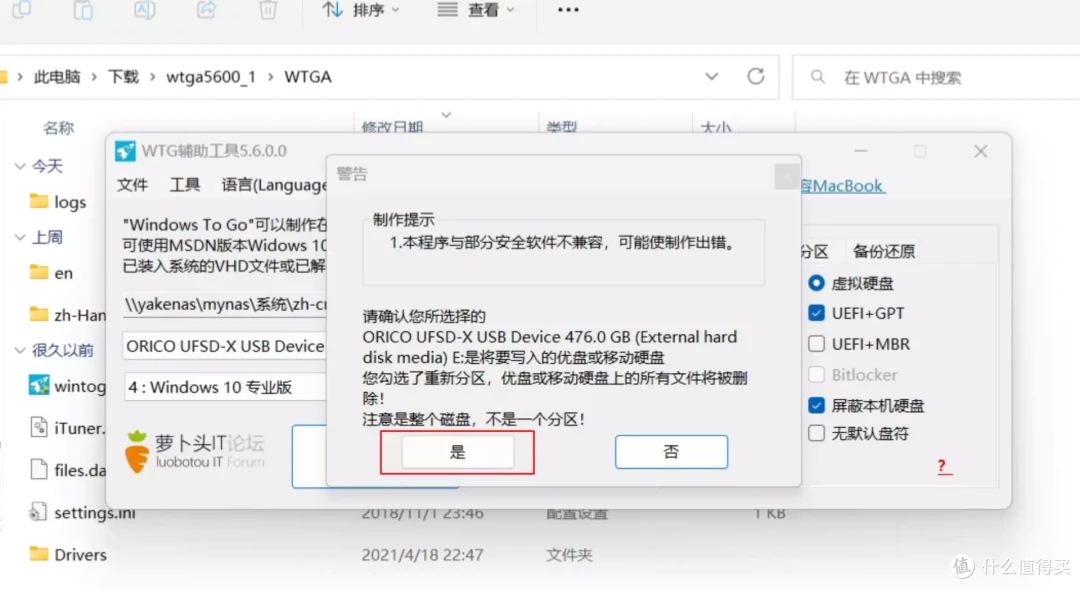Click the 否 button in the warning dialog
1080x589 pixels.
click(671, 452)
